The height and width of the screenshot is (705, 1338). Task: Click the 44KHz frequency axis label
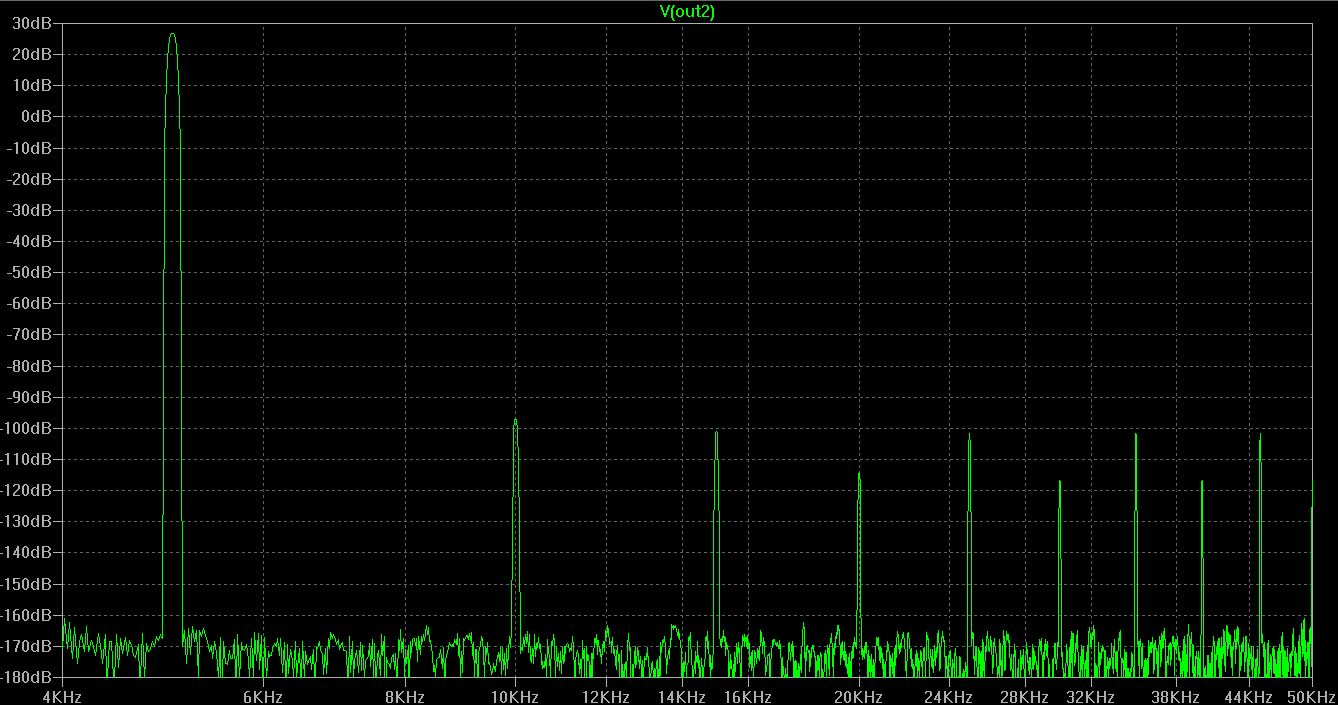tap(1248, 696)
